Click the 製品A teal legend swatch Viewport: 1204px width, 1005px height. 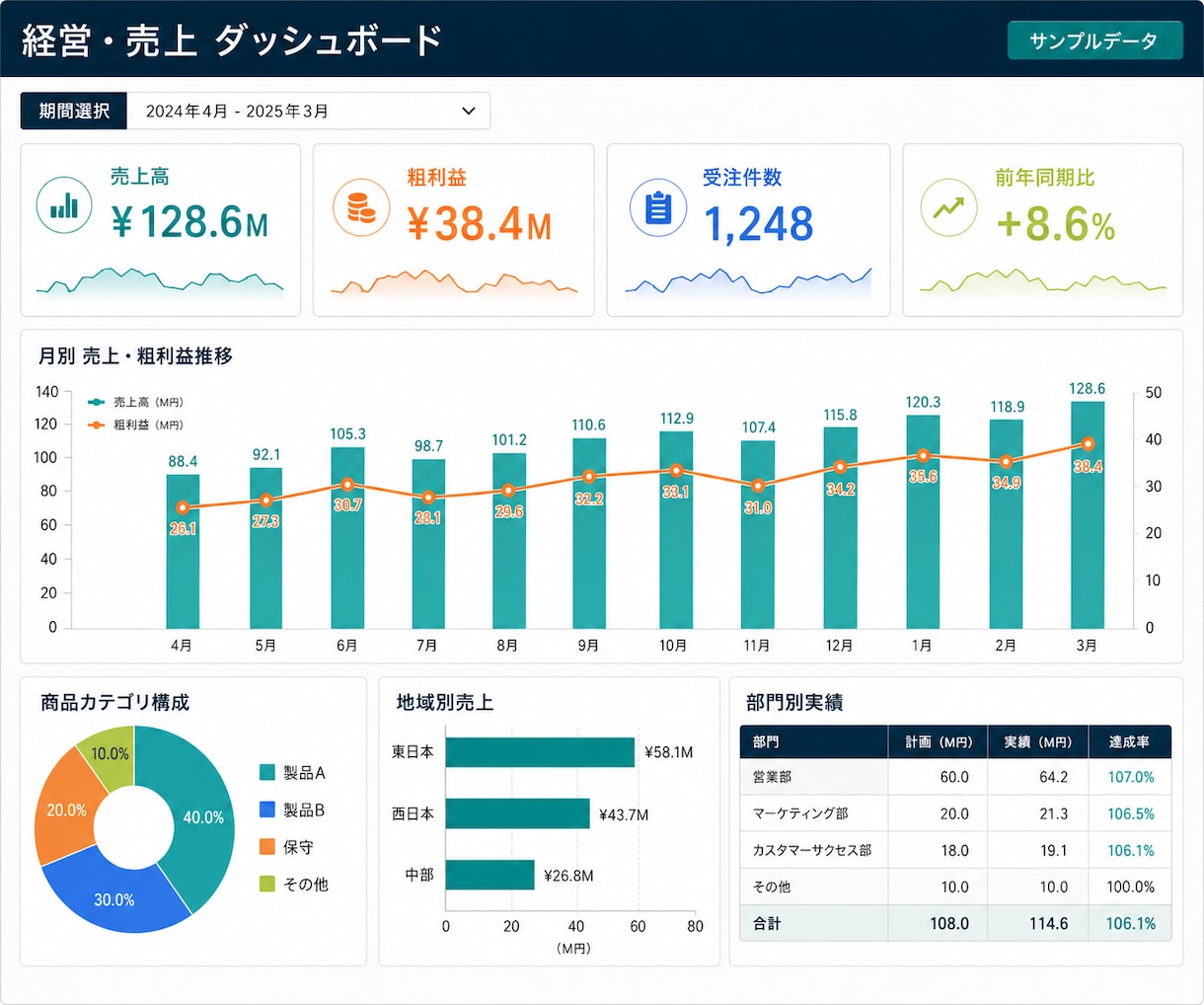tap(267, 772)
